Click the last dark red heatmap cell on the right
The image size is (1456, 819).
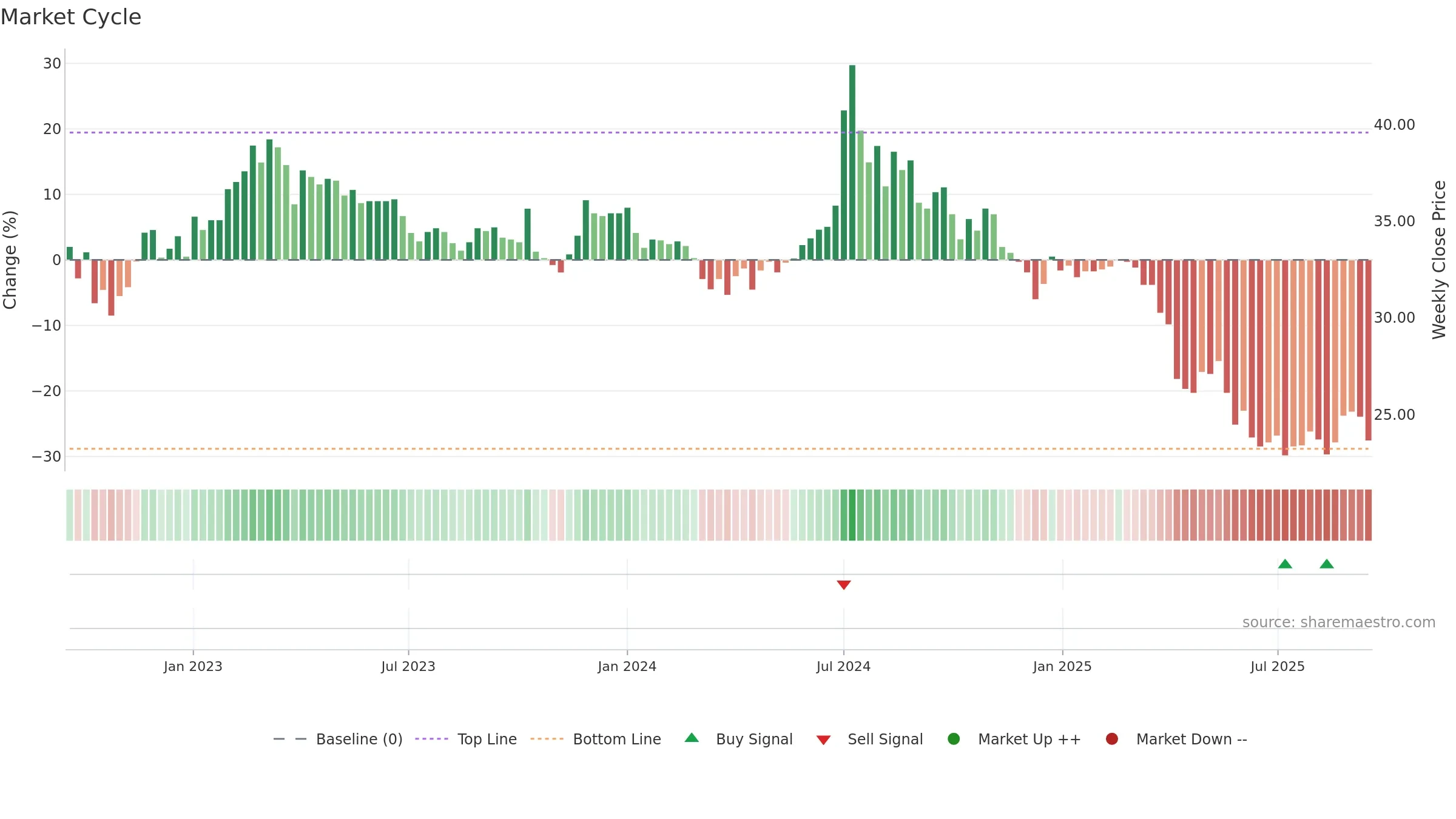[1369, 515]
